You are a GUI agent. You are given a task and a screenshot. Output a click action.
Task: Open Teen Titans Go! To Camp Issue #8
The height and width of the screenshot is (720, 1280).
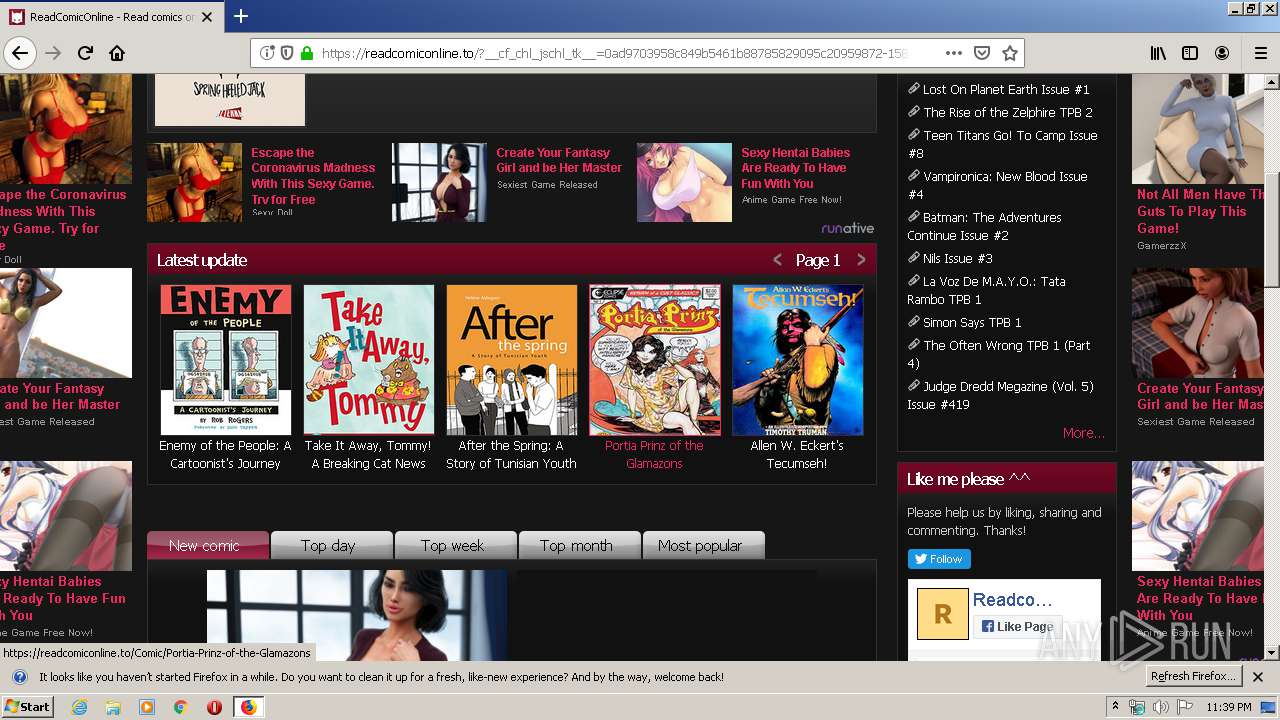(1003, 144)
